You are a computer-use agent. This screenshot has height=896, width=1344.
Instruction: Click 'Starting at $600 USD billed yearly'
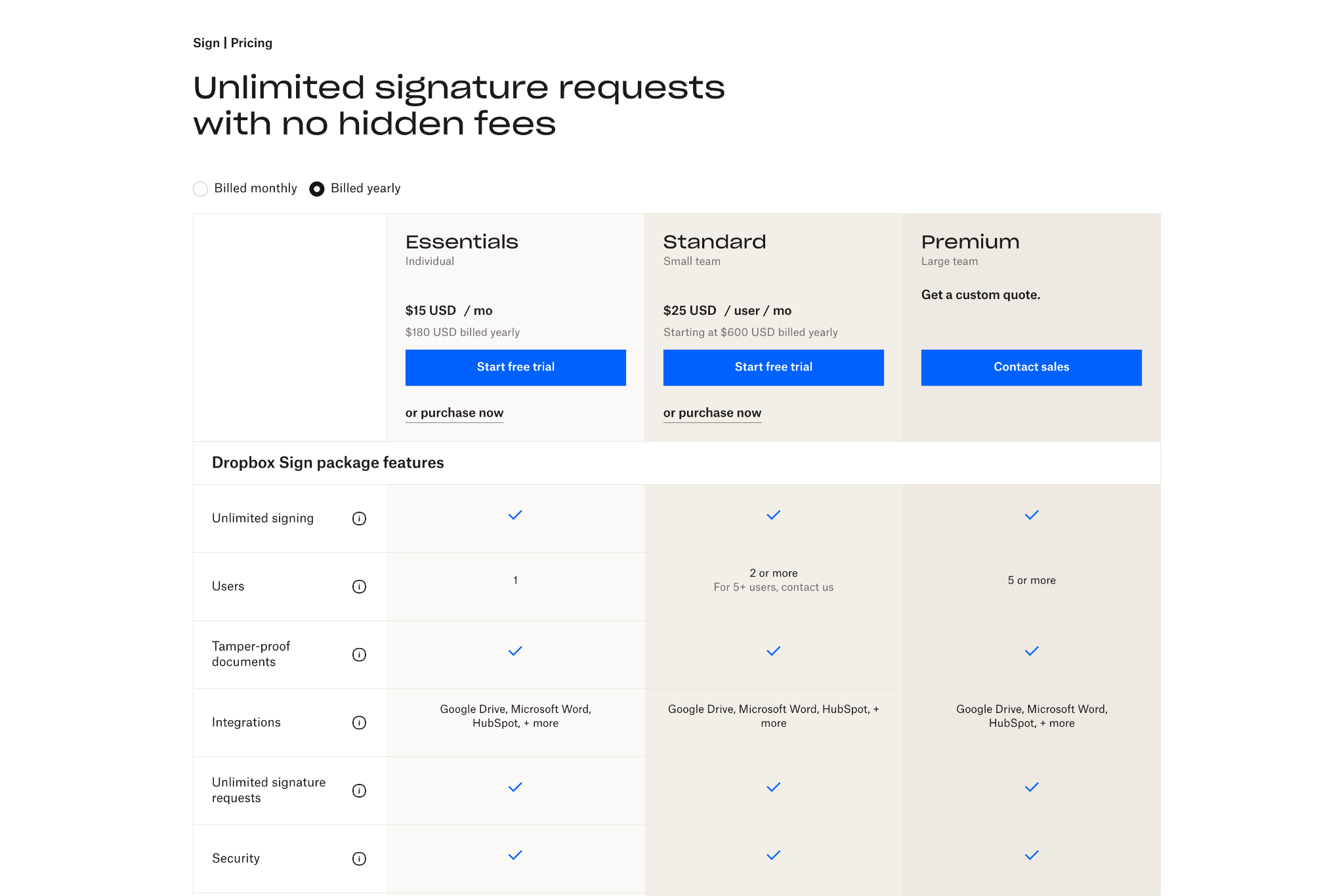[x=751, y=333]
